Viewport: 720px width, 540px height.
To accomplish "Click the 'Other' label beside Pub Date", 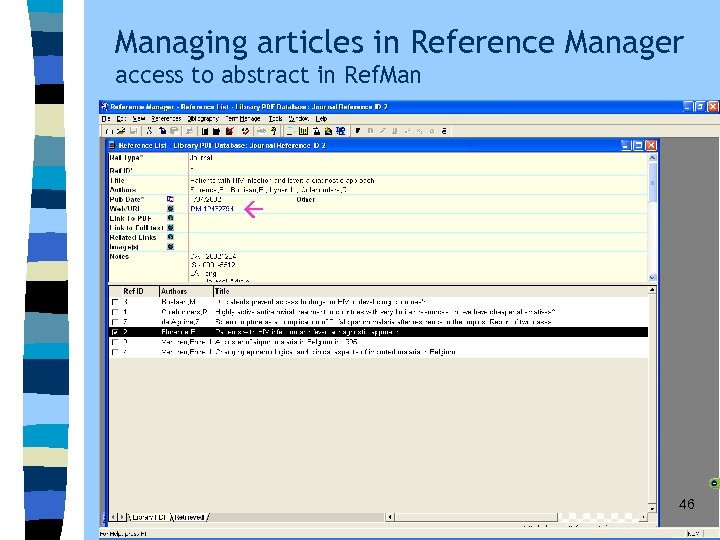I will (306, 199).
